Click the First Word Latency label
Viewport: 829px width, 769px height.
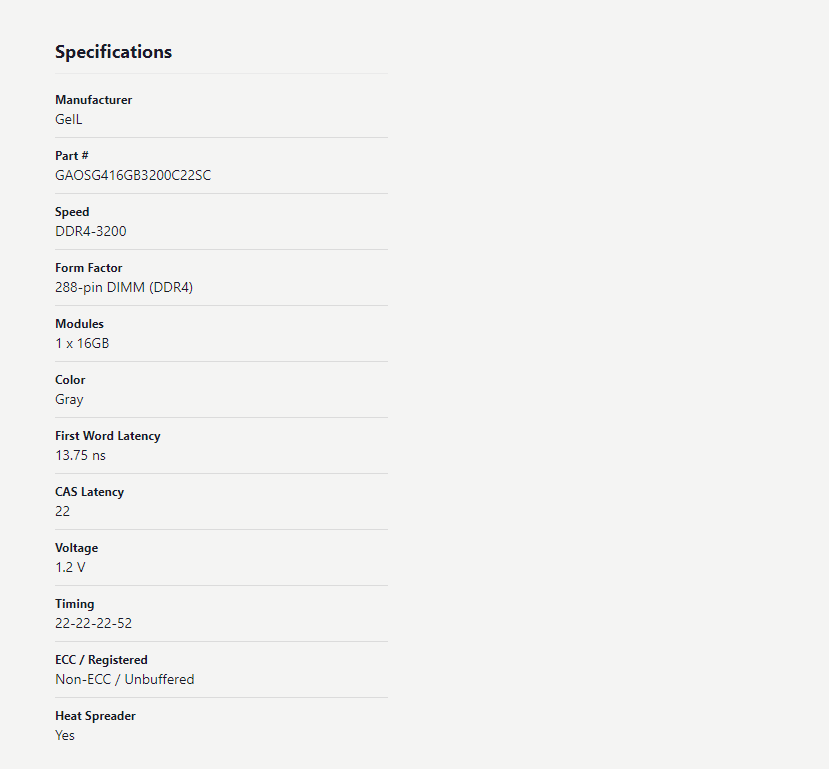click(107, 436)
